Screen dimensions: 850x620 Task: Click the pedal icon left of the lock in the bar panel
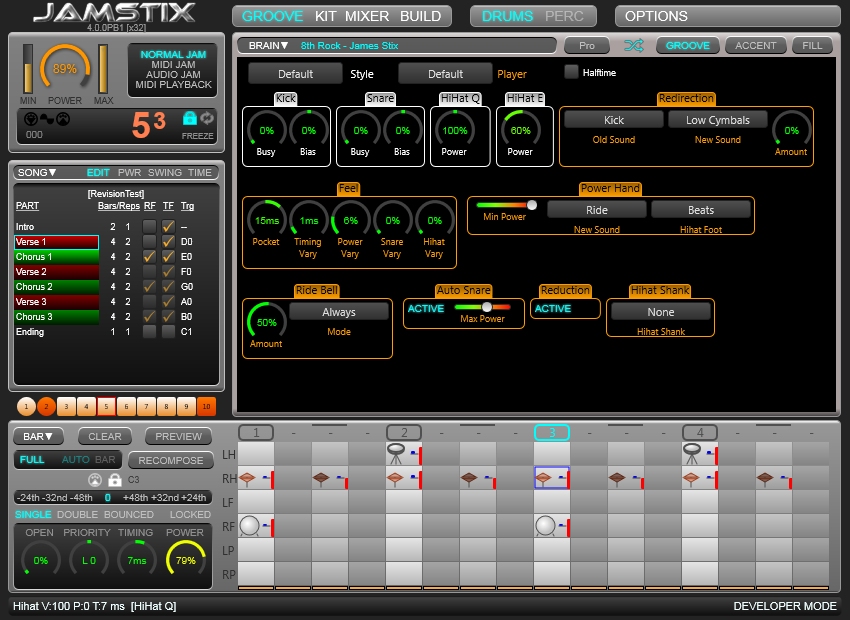(x=95, y=479)
